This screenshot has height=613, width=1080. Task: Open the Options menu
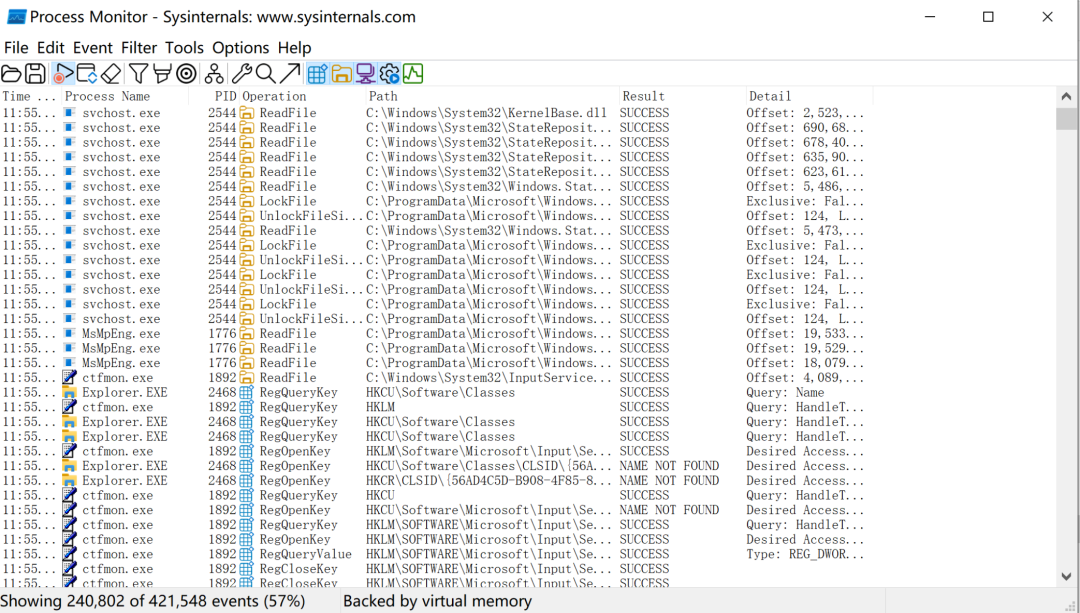(240, 48)
